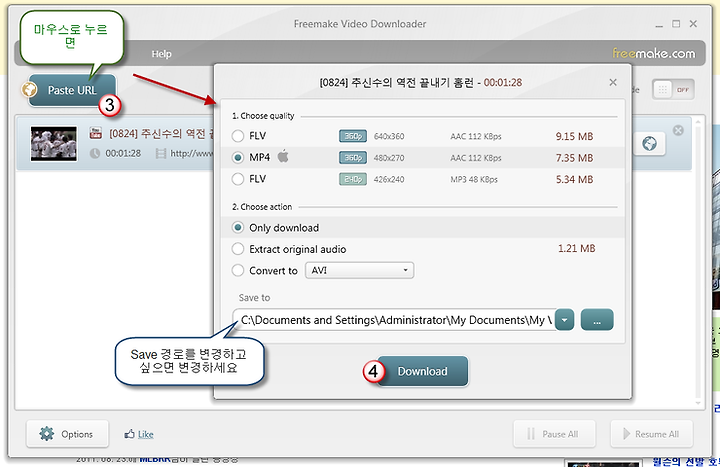Click the Download button
Image resolution: width=720 pixels, height=467 pixels.
click(x=422, y=371)
